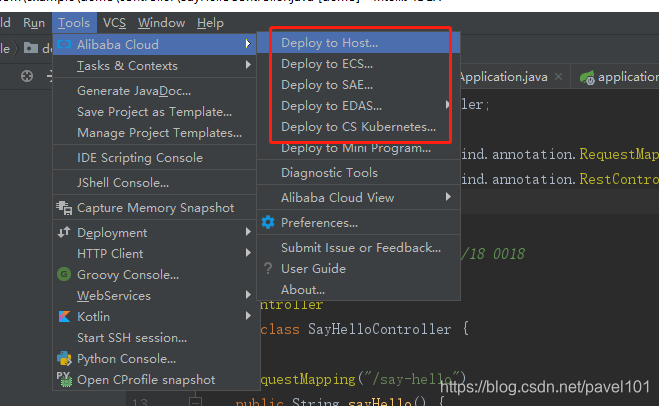659x406 pixels.
Task: Open Preferences... in Alibaba Cloud submenu
Action: 358,223
